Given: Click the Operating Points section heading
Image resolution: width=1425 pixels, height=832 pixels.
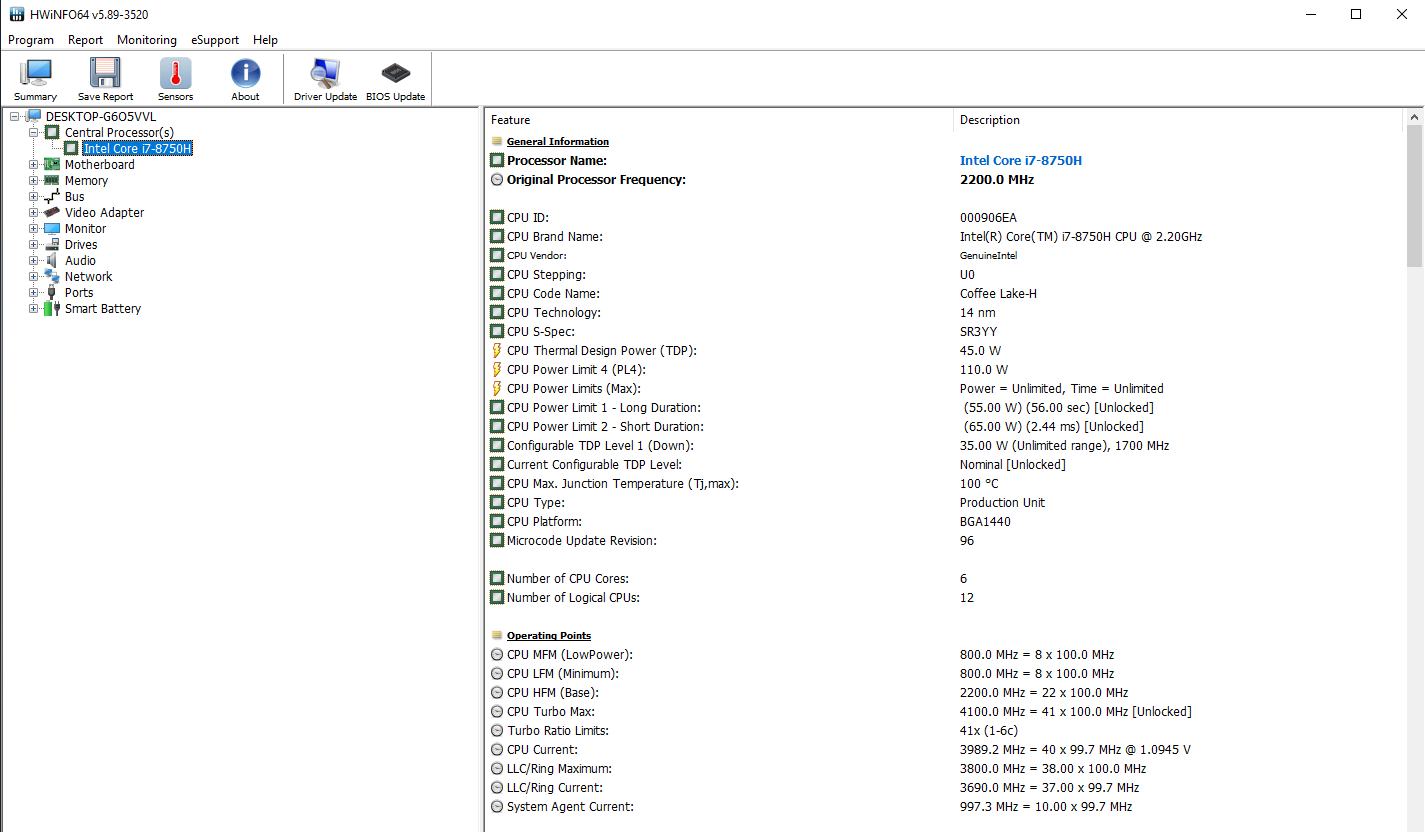Looking at the screenshot, I should pyautogui.click(x=549, y=636).
